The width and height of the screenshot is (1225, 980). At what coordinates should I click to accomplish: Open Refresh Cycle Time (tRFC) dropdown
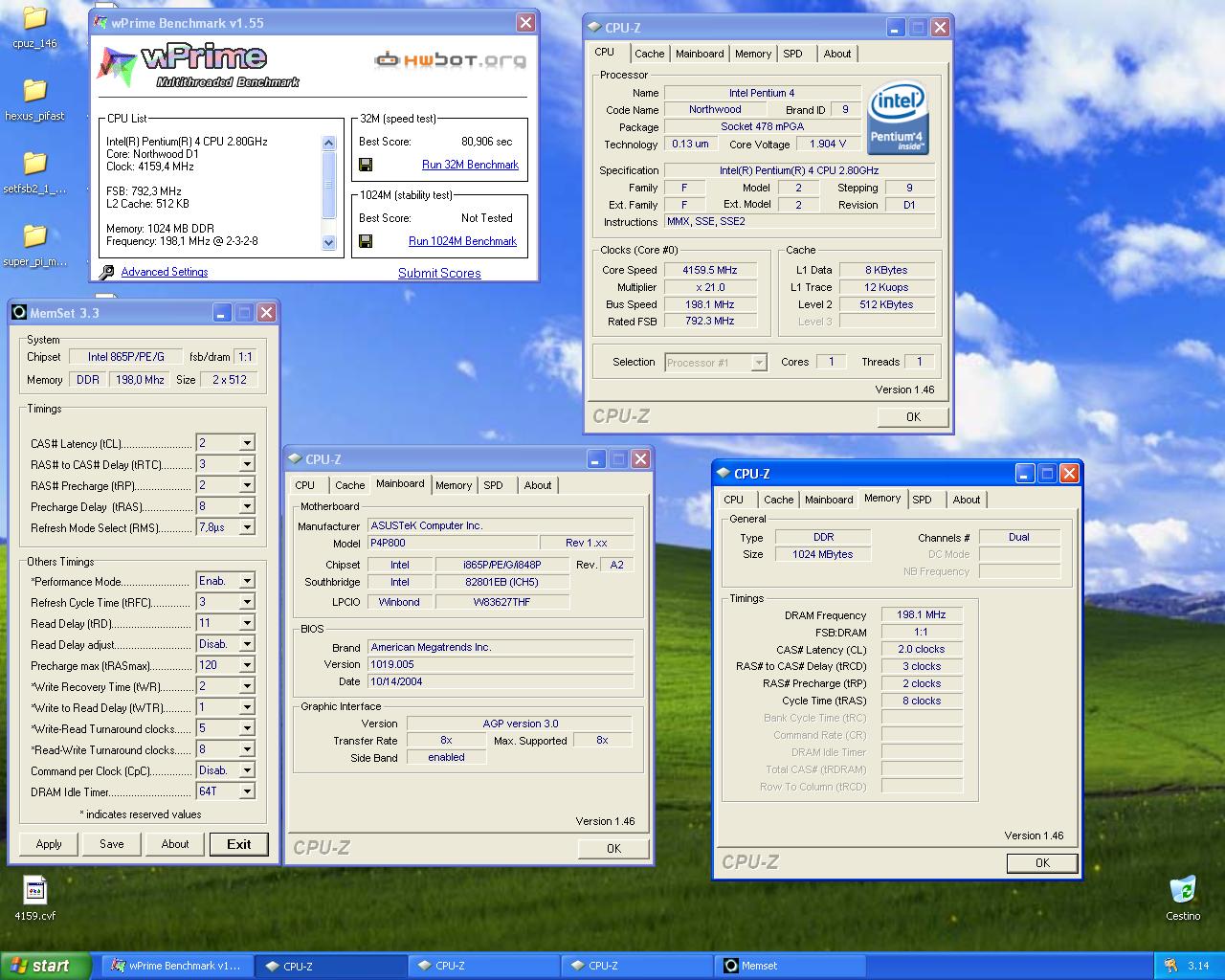click(247, 602)
